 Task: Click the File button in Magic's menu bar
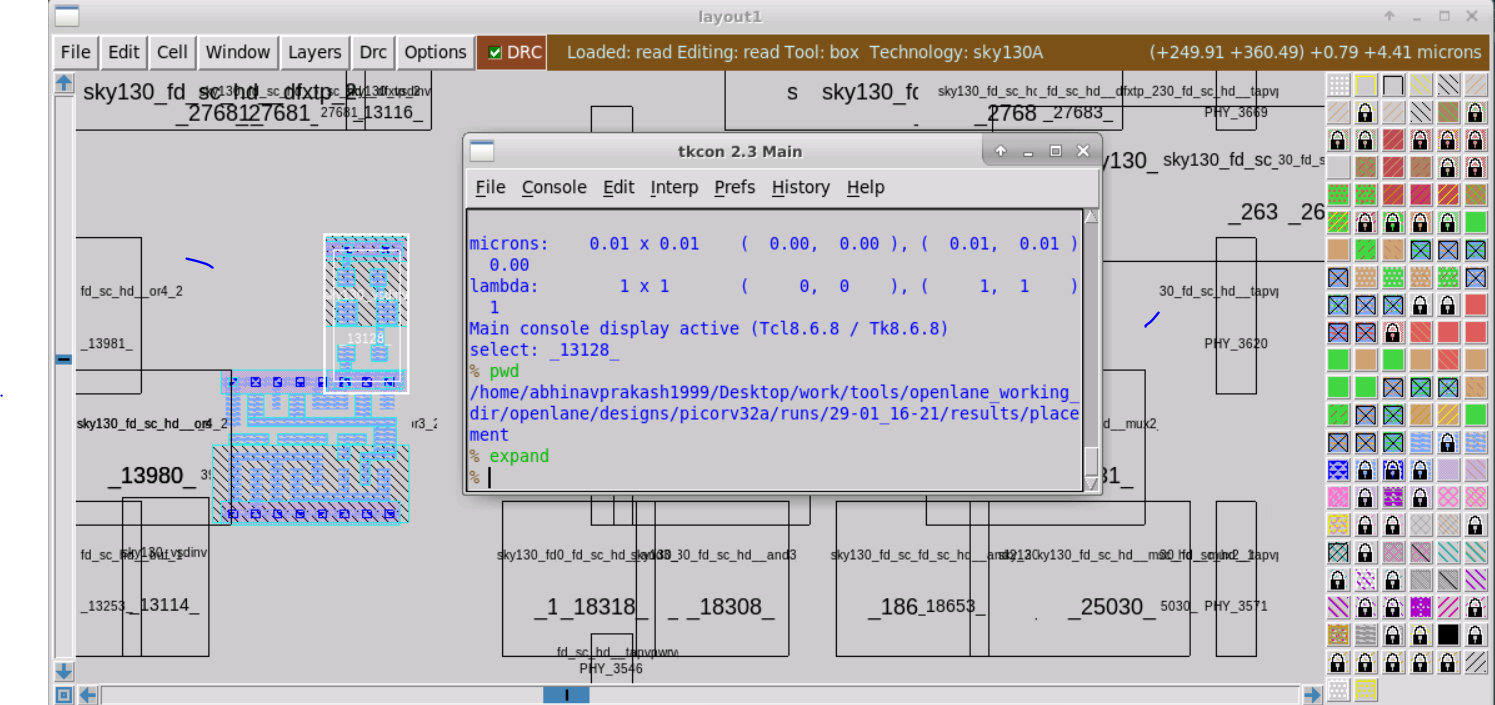point(74,52)
